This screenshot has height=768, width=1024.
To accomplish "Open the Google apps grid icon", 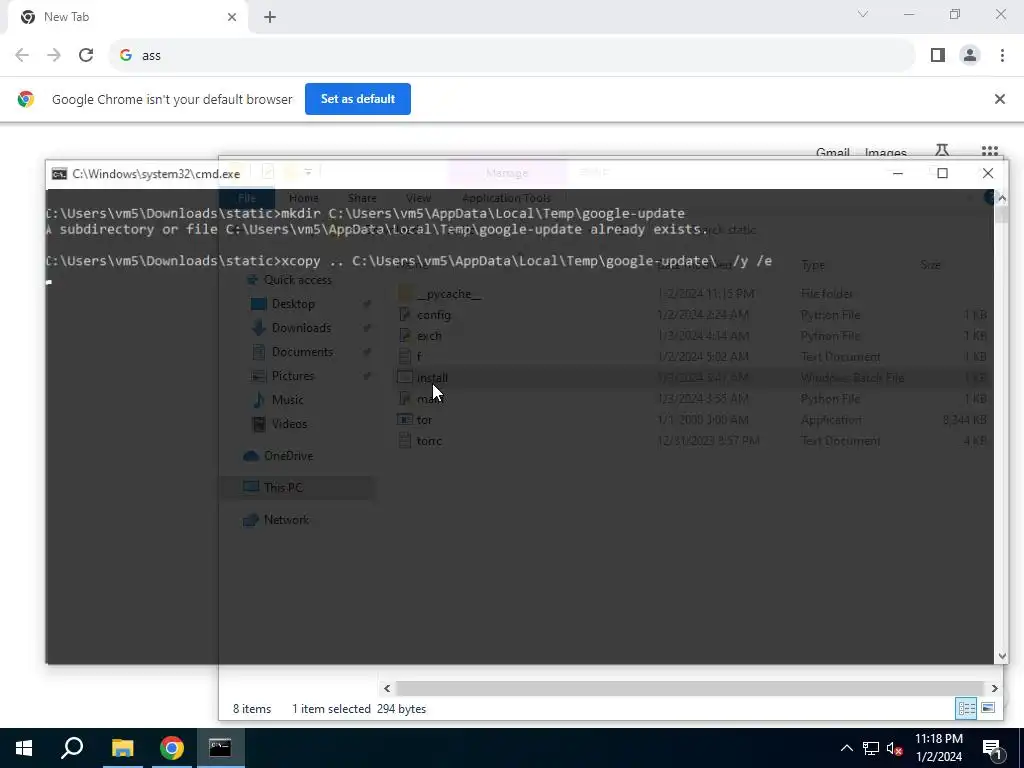I will coord(989,152).
